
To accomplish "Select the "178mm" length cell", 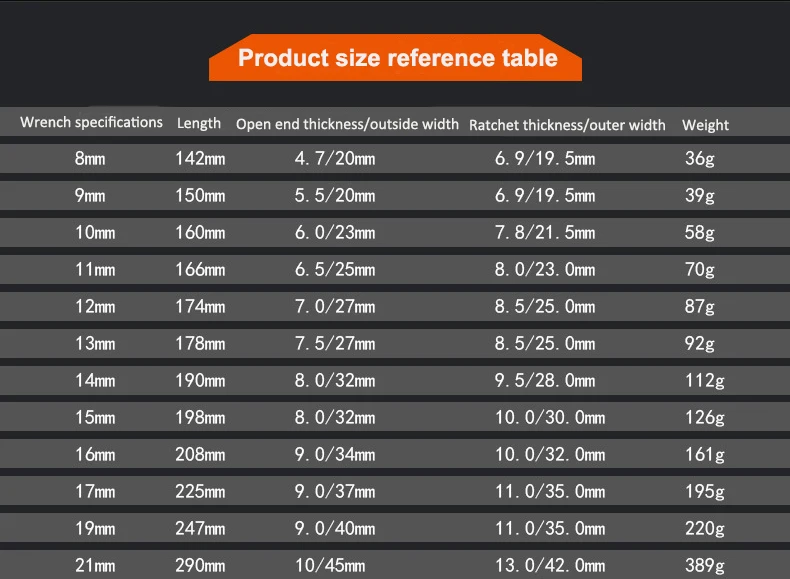I will 200,344.
